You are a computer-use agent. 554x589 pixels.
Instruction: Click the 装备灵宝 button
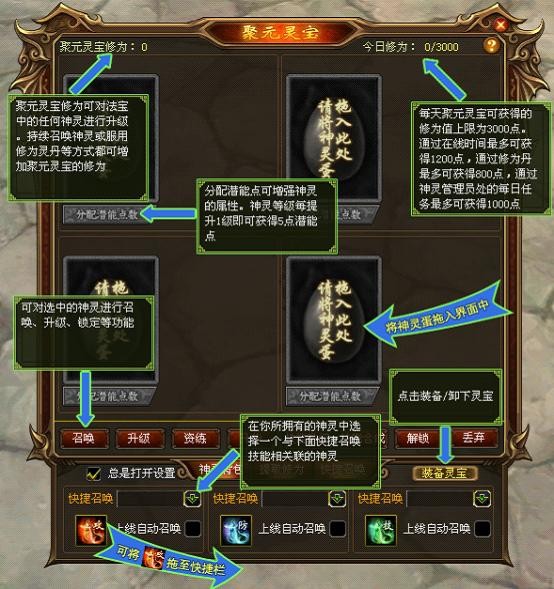click(x=445, y=473)
